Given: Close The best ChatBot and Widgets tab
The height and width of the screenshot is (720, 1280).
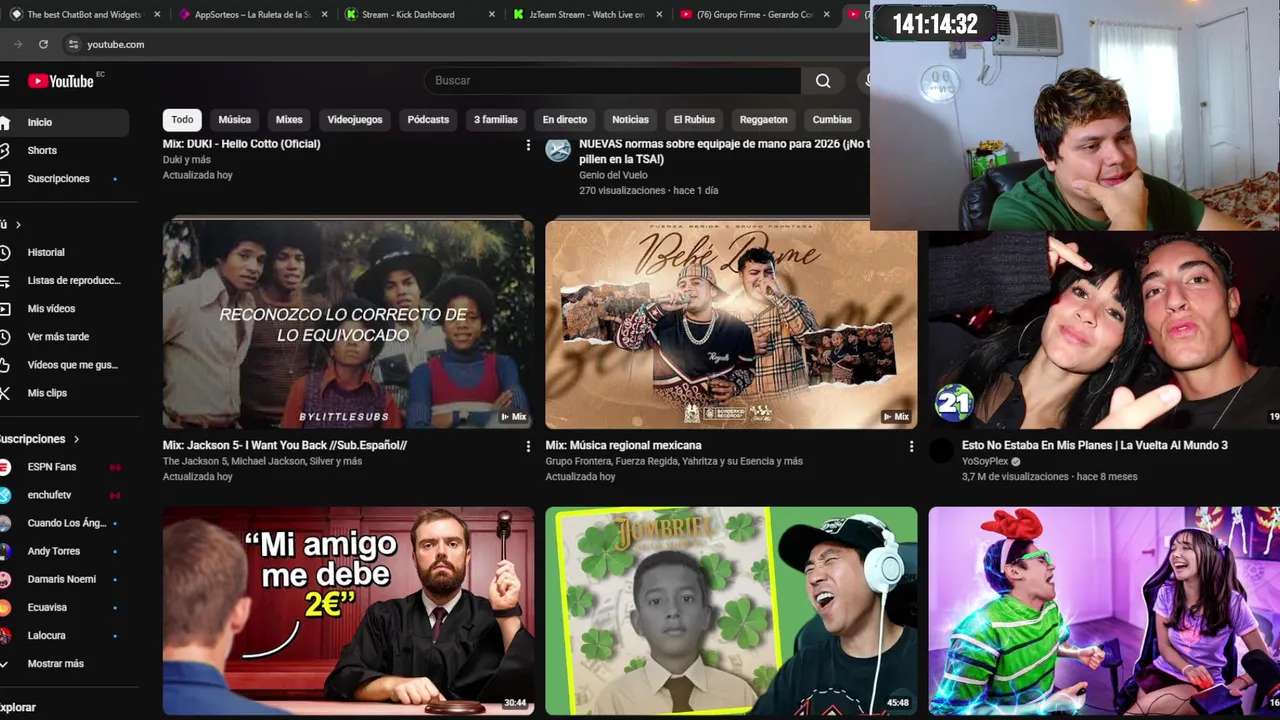Looking at the screenshot, I should tap(157, 15).
